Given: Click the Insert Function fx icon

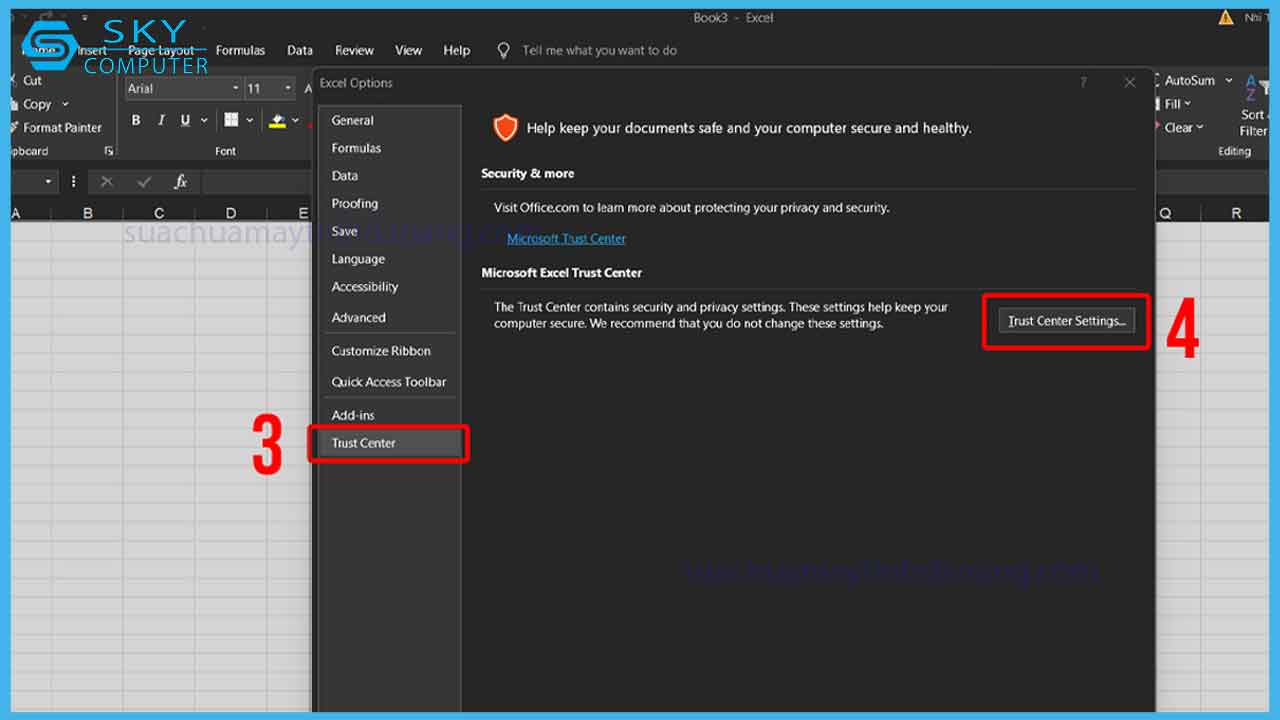Looking at the screenshot, I should pyautogui.click(x=181, y=182).
